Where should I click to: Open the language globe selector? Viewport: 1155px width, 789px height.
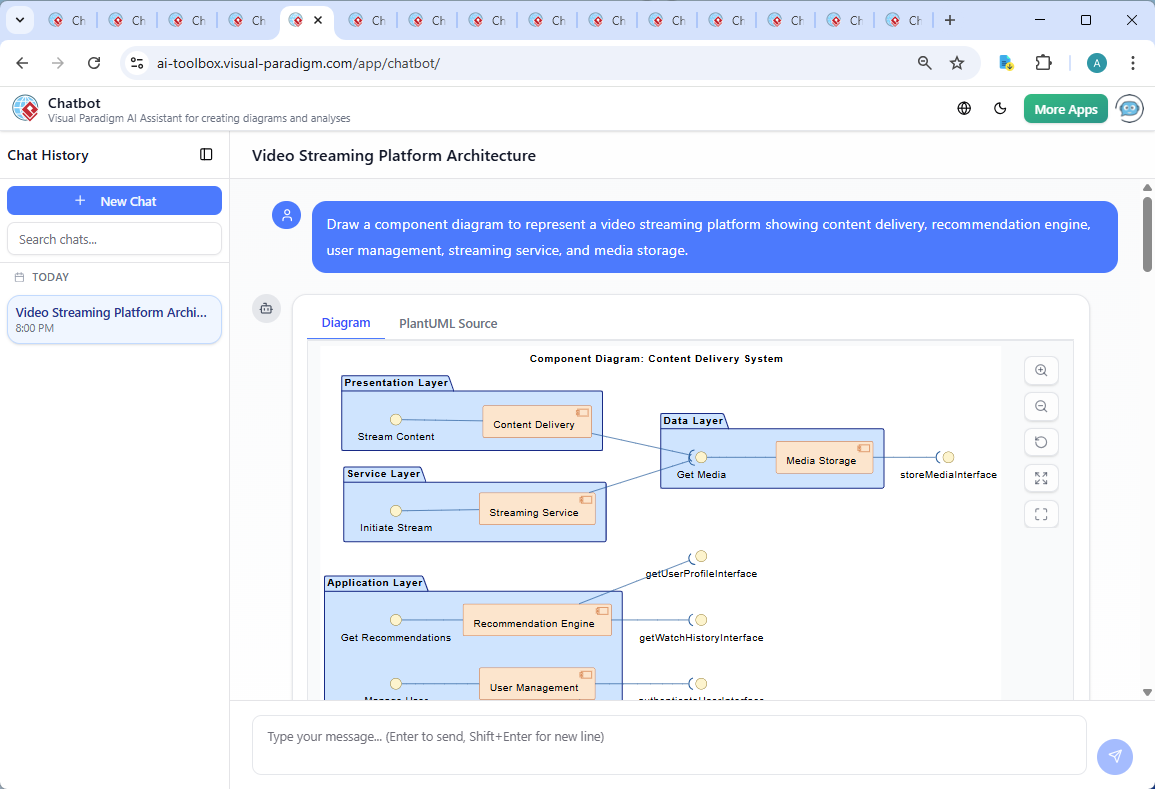tap(964, 109)
